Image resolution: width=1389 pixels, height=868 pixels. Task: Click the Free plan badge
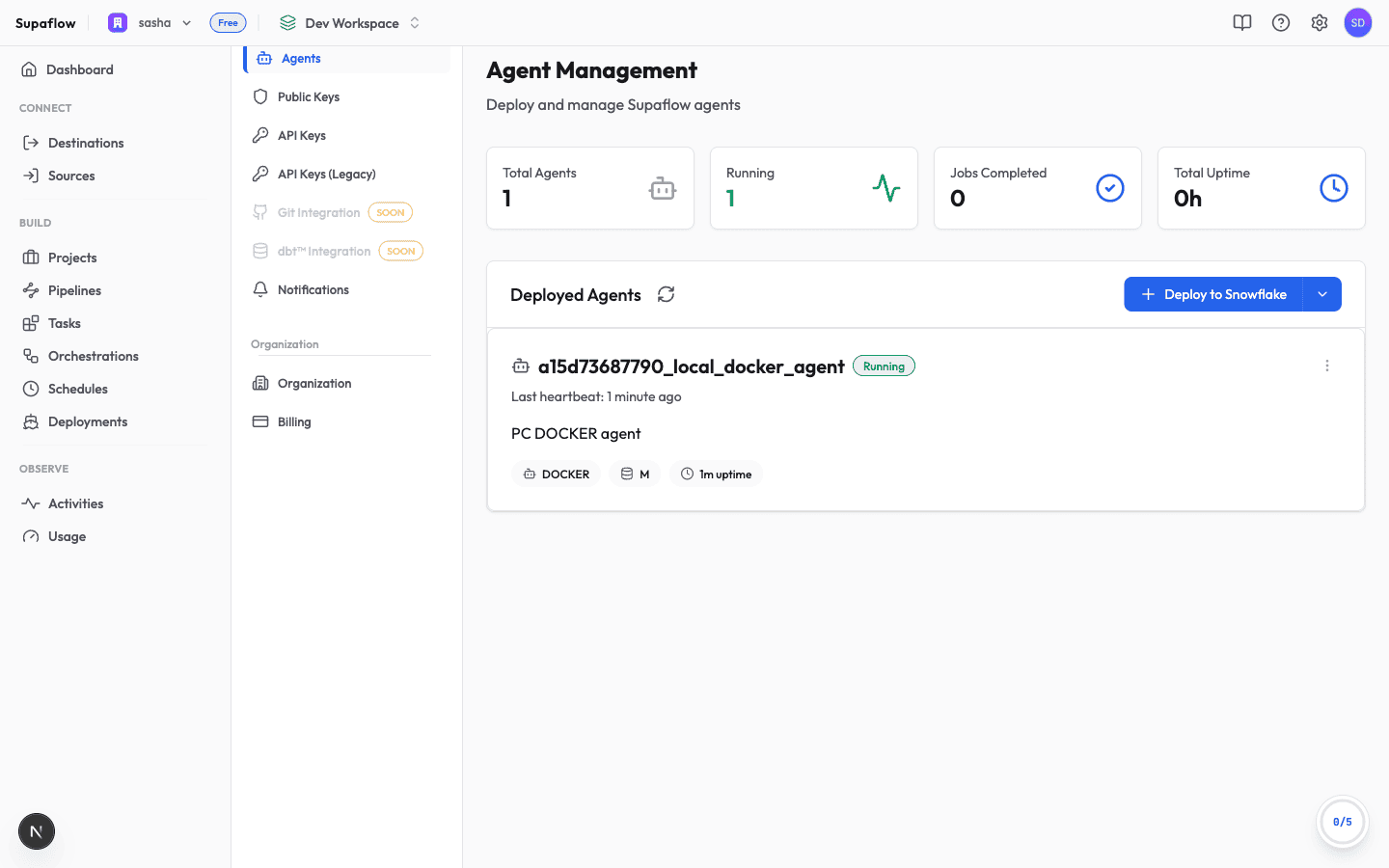[228, 23]
